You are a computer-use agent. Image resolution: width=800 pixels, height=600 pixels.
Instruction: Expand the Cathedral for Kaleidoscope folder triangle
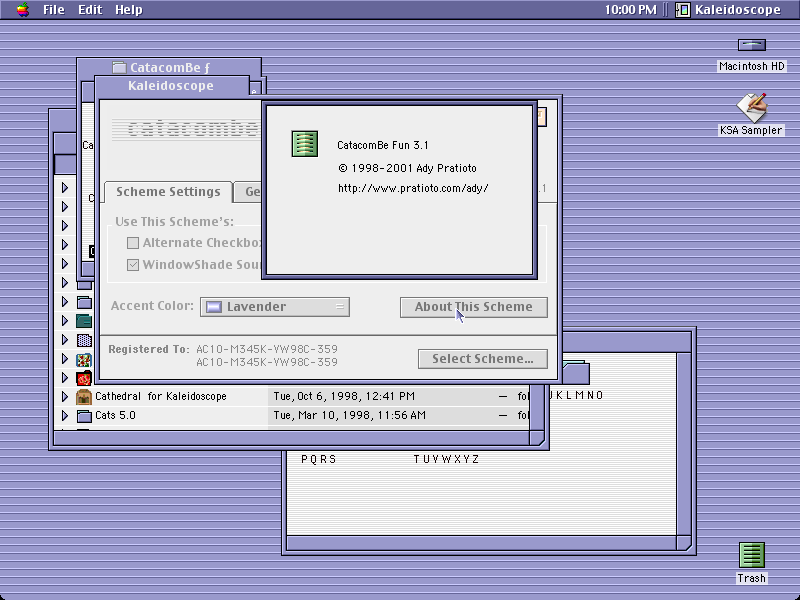coord(65,396)
